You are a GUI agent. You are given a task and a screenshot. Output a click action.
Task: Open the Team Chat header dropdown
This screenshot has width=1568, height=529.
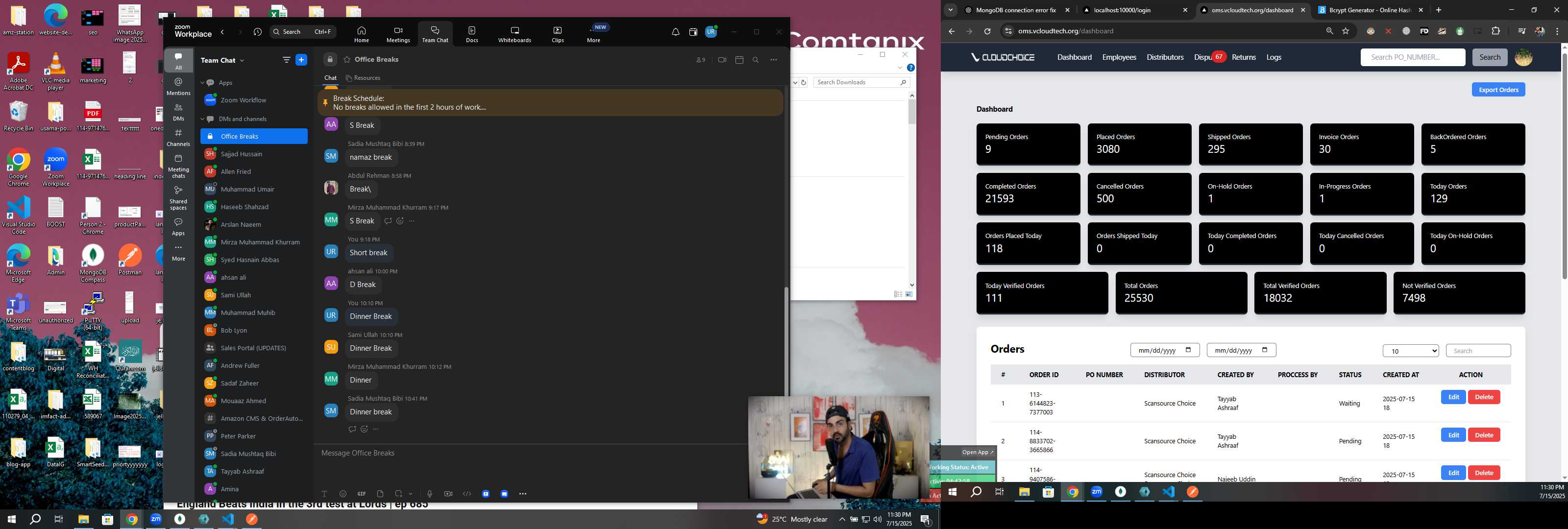tap(242, 60)
